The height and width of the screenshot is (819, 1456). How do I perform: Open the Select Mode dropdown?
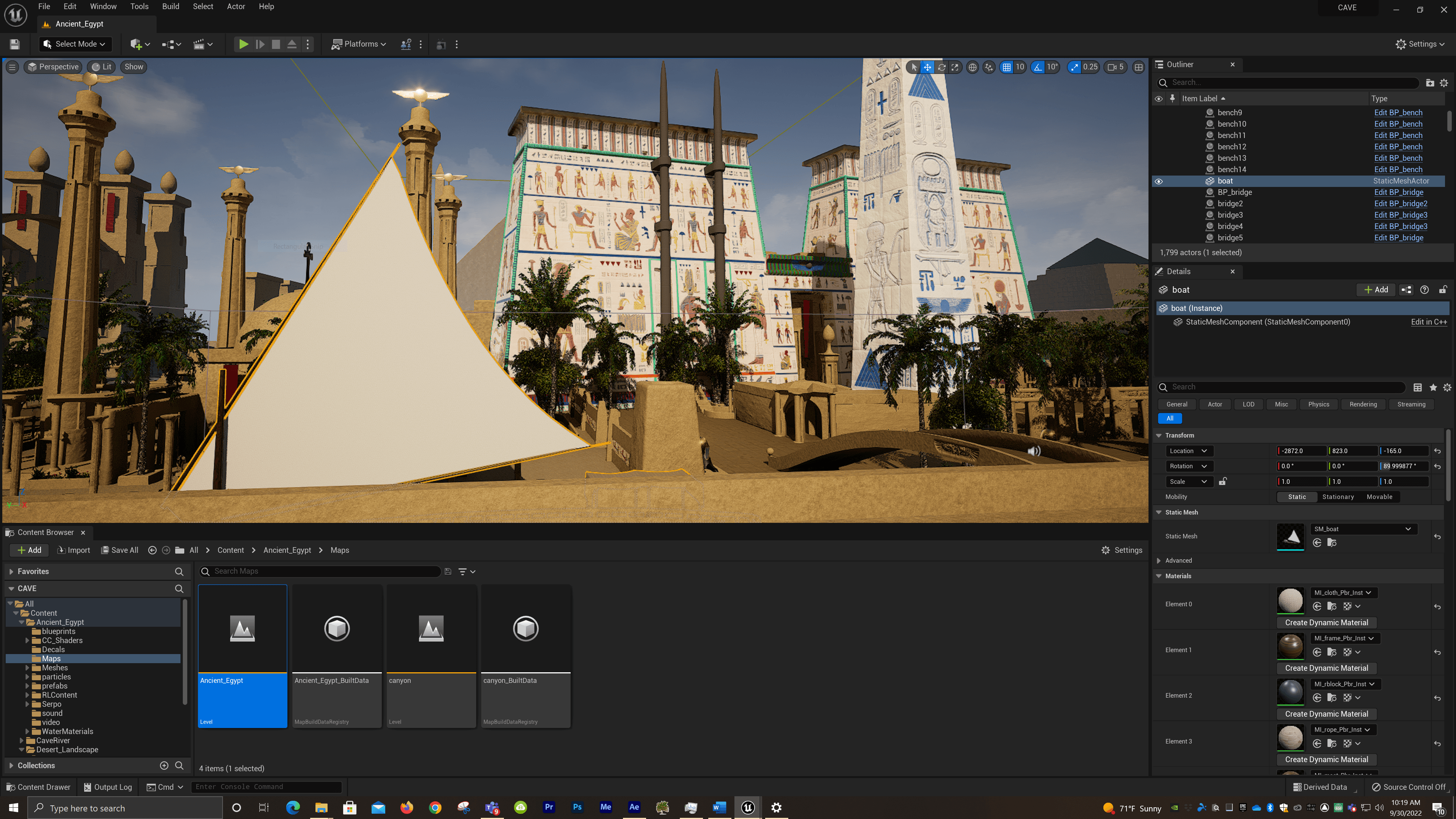(75, 44)
